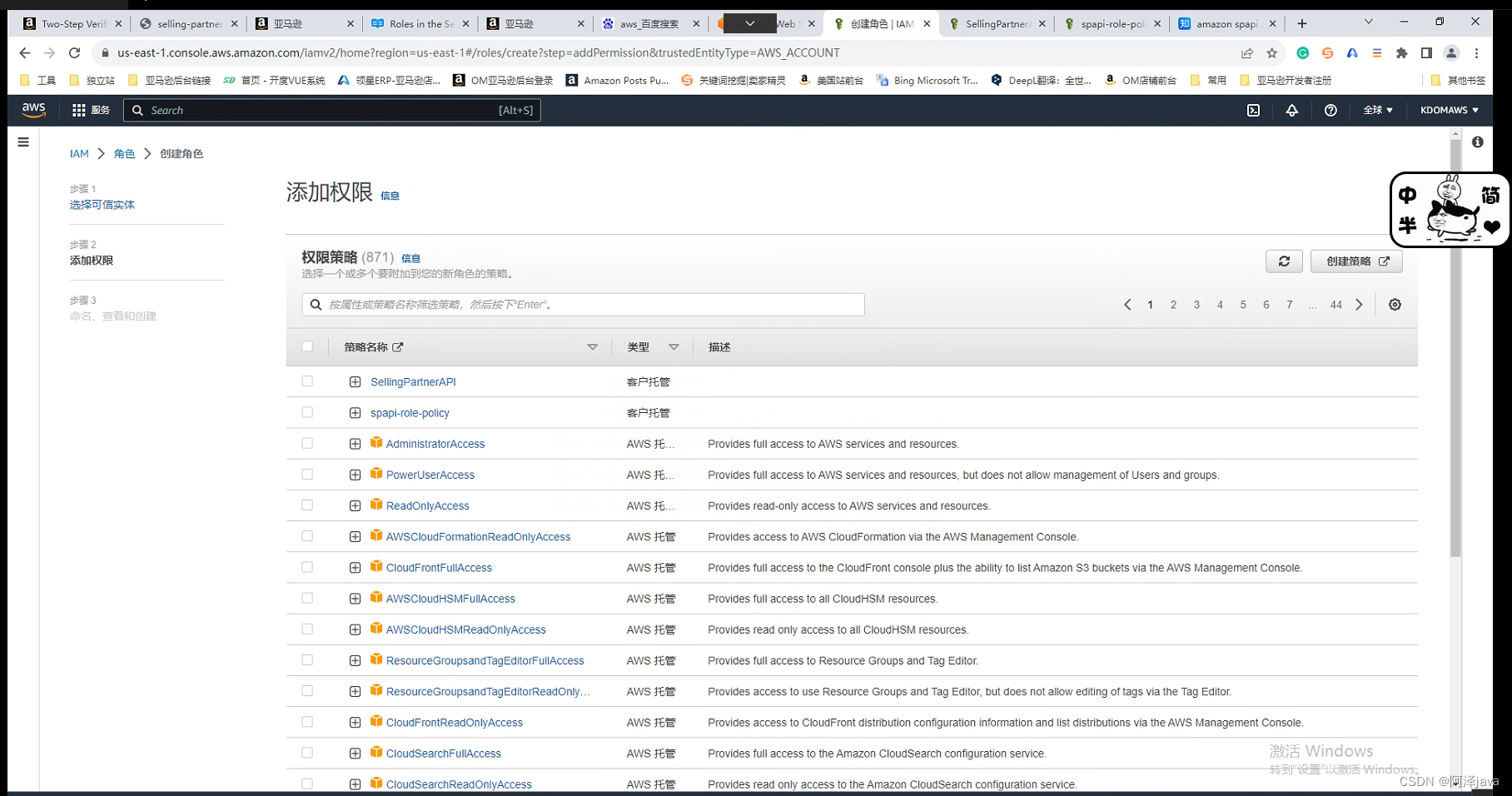Switch to the aws_百度搜索 tab
This screenshot has height=796, width=1512.
tap(652, 23)
